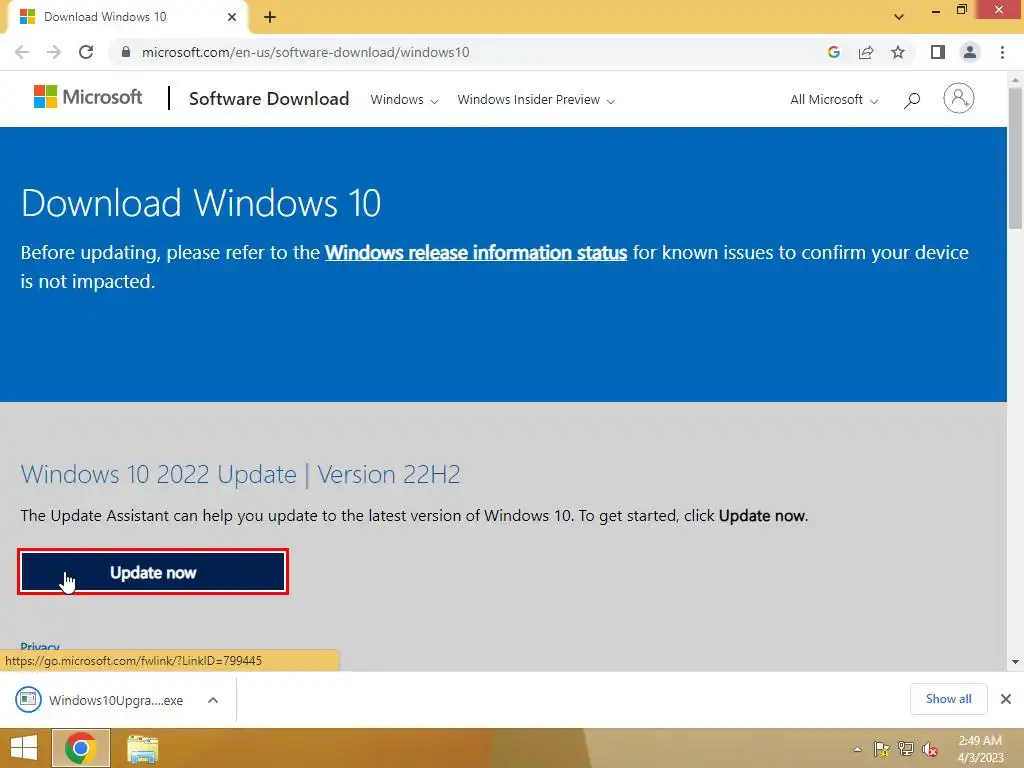
Task: Open the tab search chevron
Action: coord(899,17)
